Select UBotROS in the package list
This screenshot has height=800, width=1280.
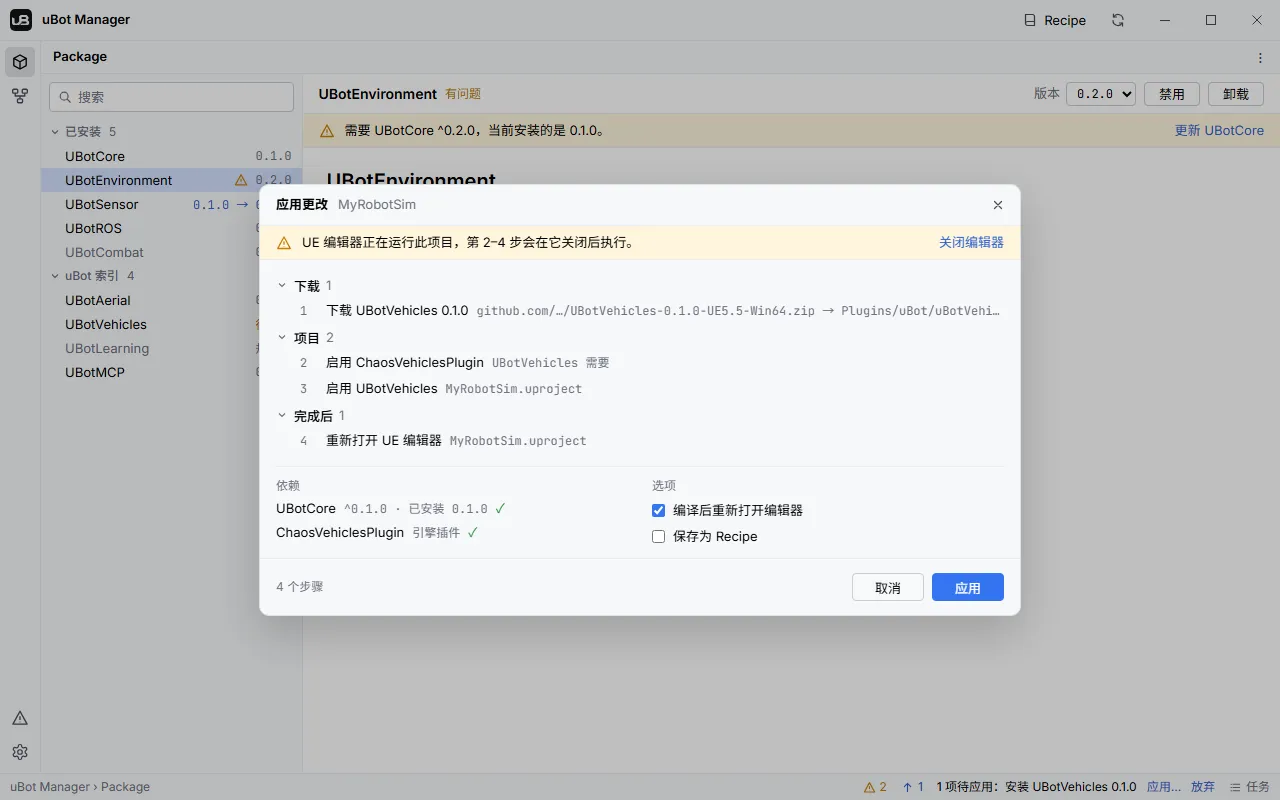pyautogui.click(x=171, y=228)
